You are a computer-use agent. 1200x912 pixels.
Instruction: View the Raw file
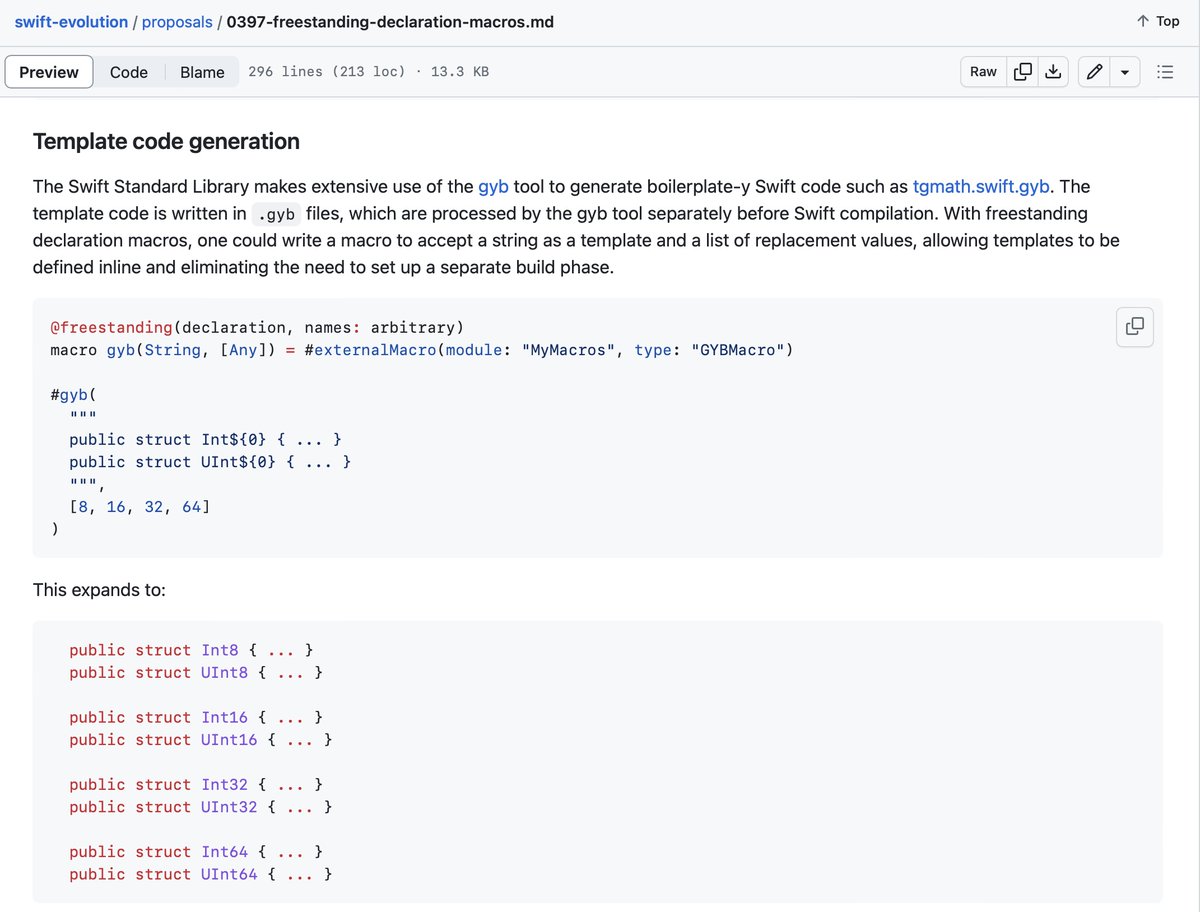click(983, 72)
